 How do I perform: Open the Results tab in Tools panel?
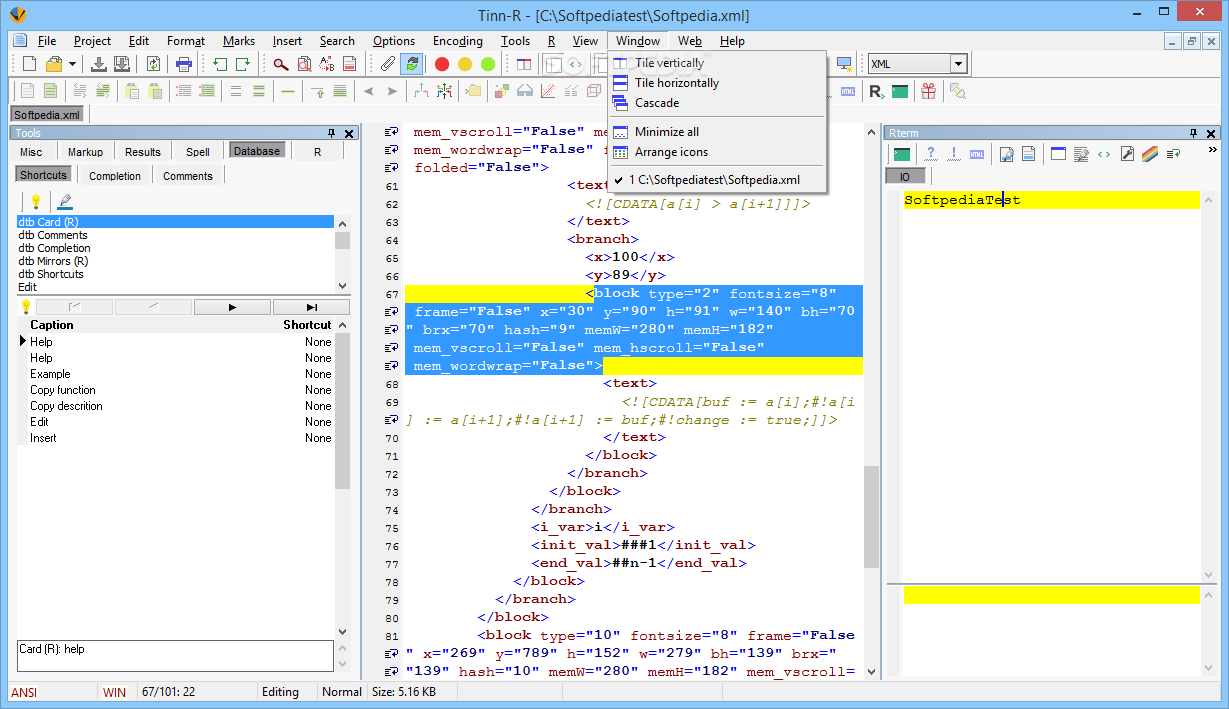coord(143,152)
